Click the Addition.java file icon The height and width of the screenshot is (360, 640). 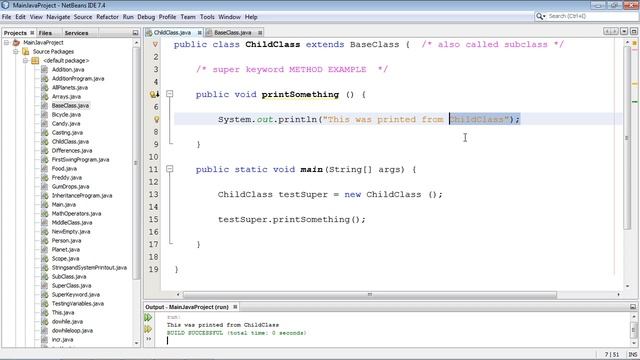pyautogui.click(x=44, y=69)
